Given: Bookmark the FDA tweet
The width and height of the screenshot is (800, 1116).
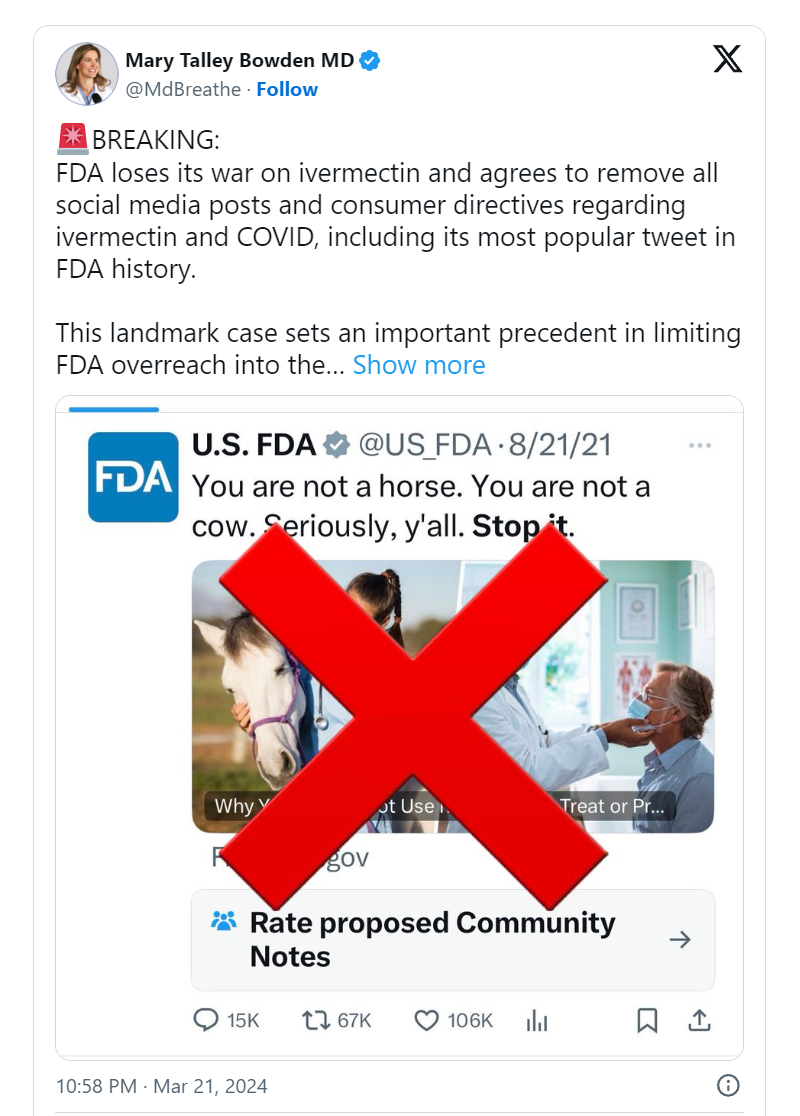Looking at the screenshot, I should click(647, 1020).
